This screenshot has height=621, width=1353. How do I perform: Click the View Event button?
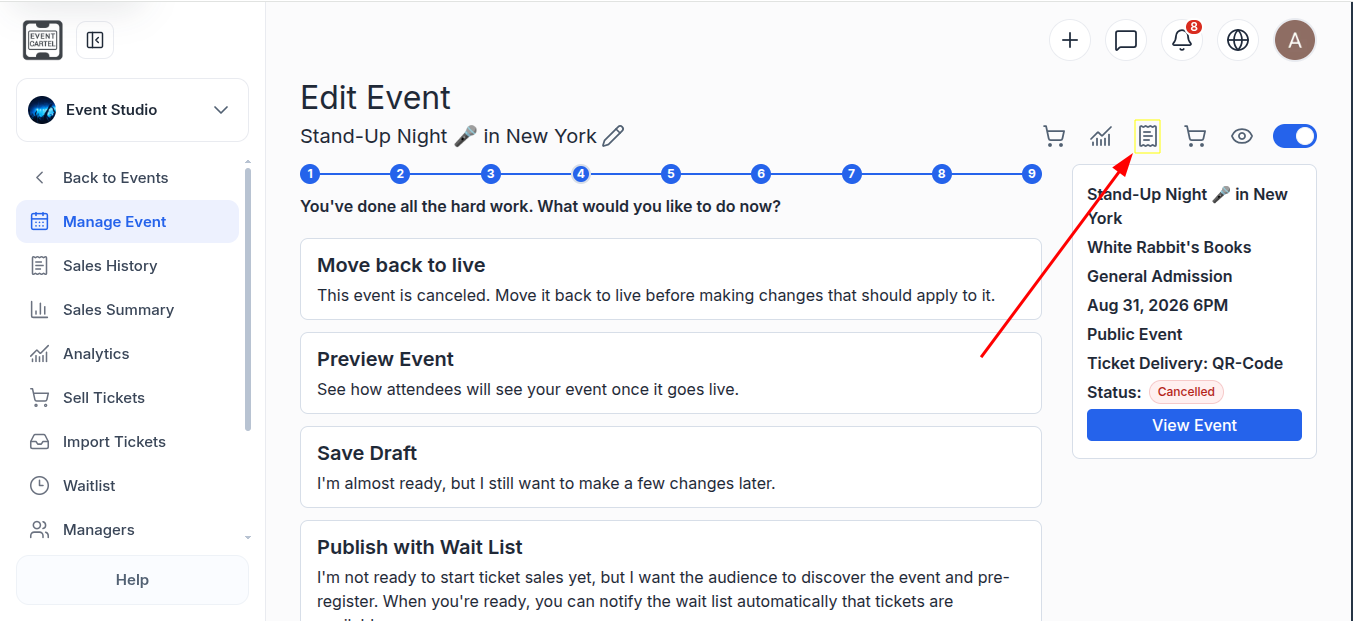tap(1194, 425)
